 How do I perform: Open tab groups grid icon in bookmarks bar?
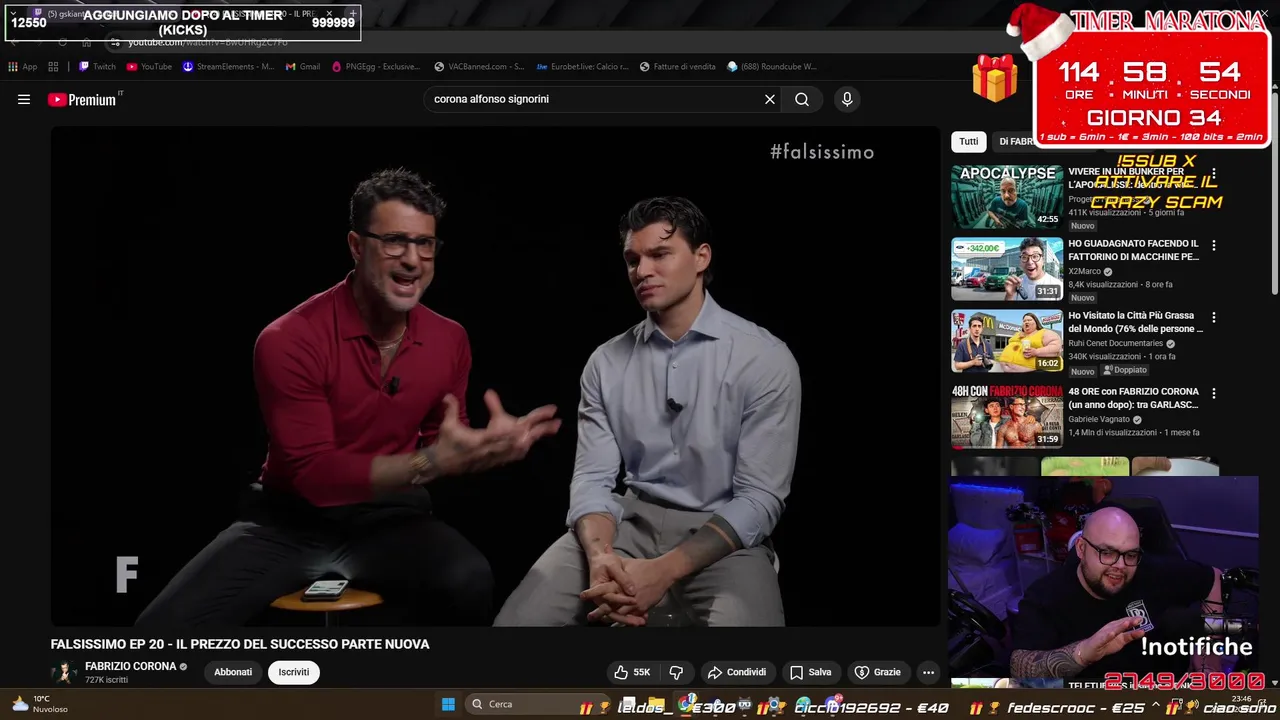pos(53,67)
